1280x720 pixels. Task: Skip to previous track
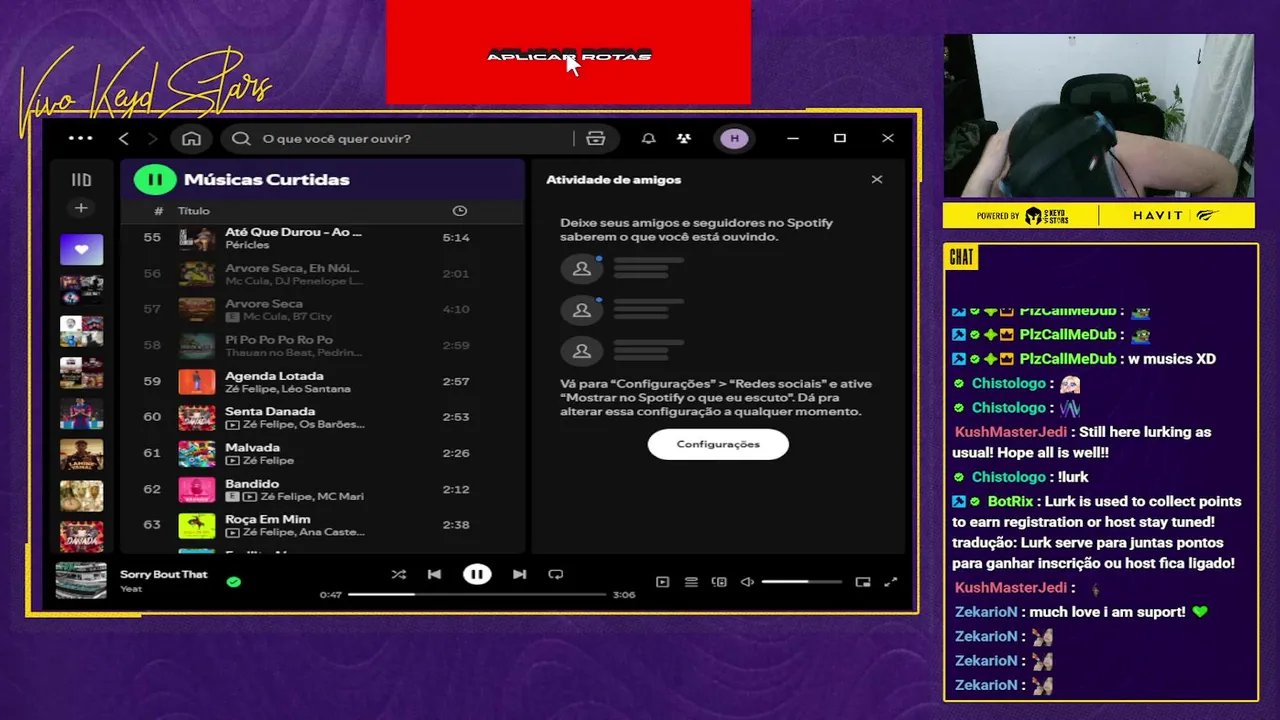tap(434, 574)
